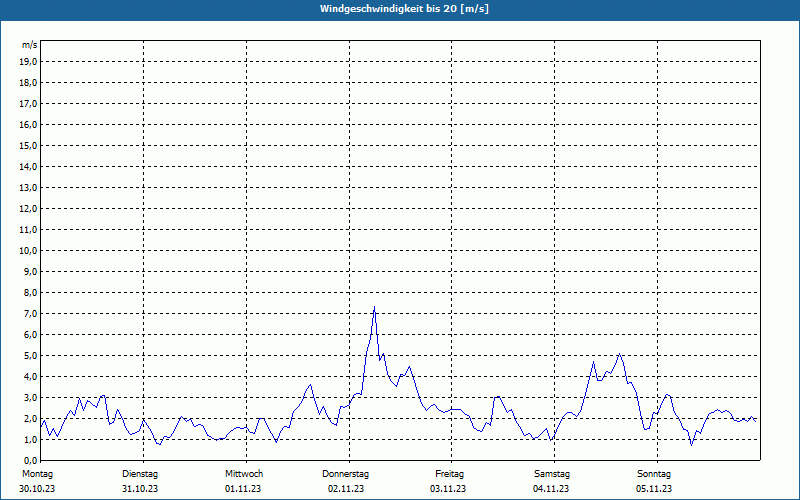
Task: Click the highest wind speed peak on Donnerstag
Action: [x=374, y=308]
